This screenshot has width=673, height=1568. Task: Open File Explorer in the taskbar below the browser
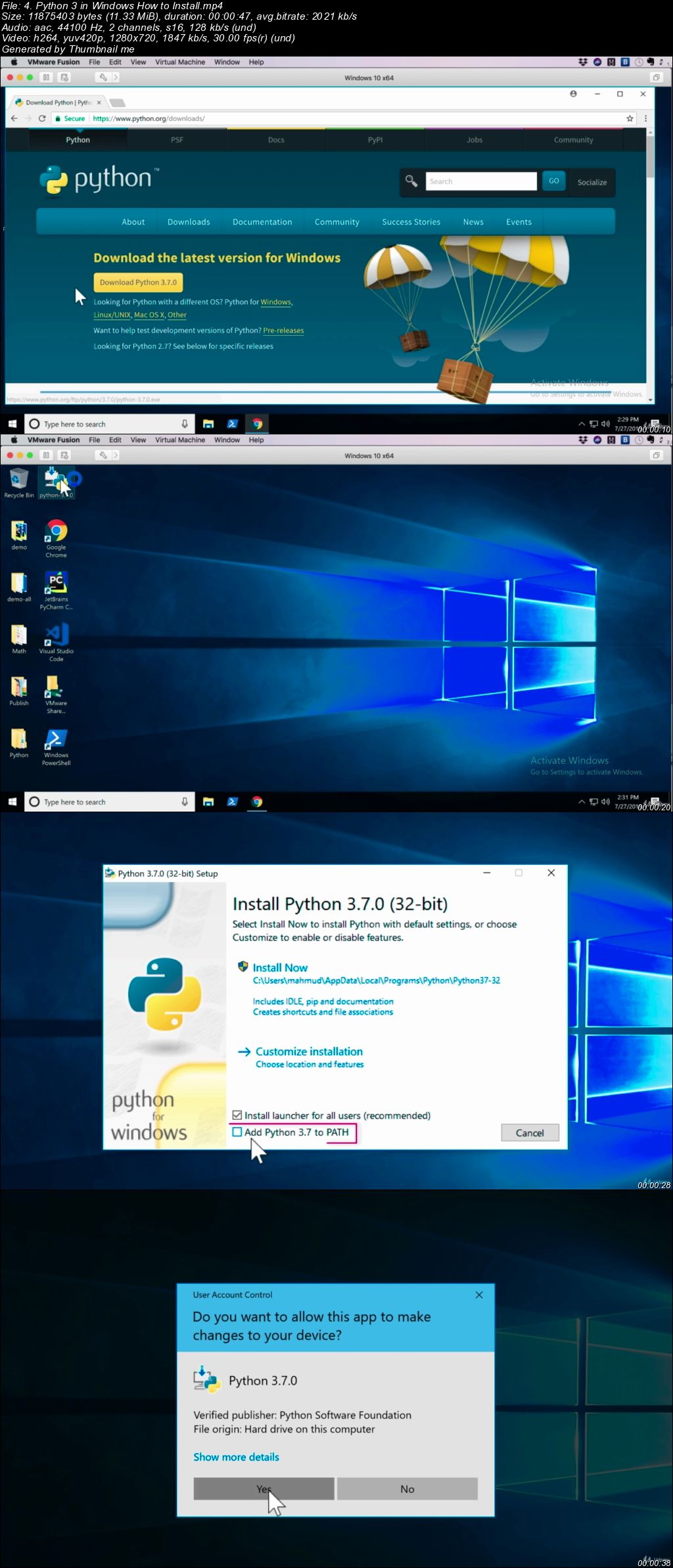click(208, 424)
